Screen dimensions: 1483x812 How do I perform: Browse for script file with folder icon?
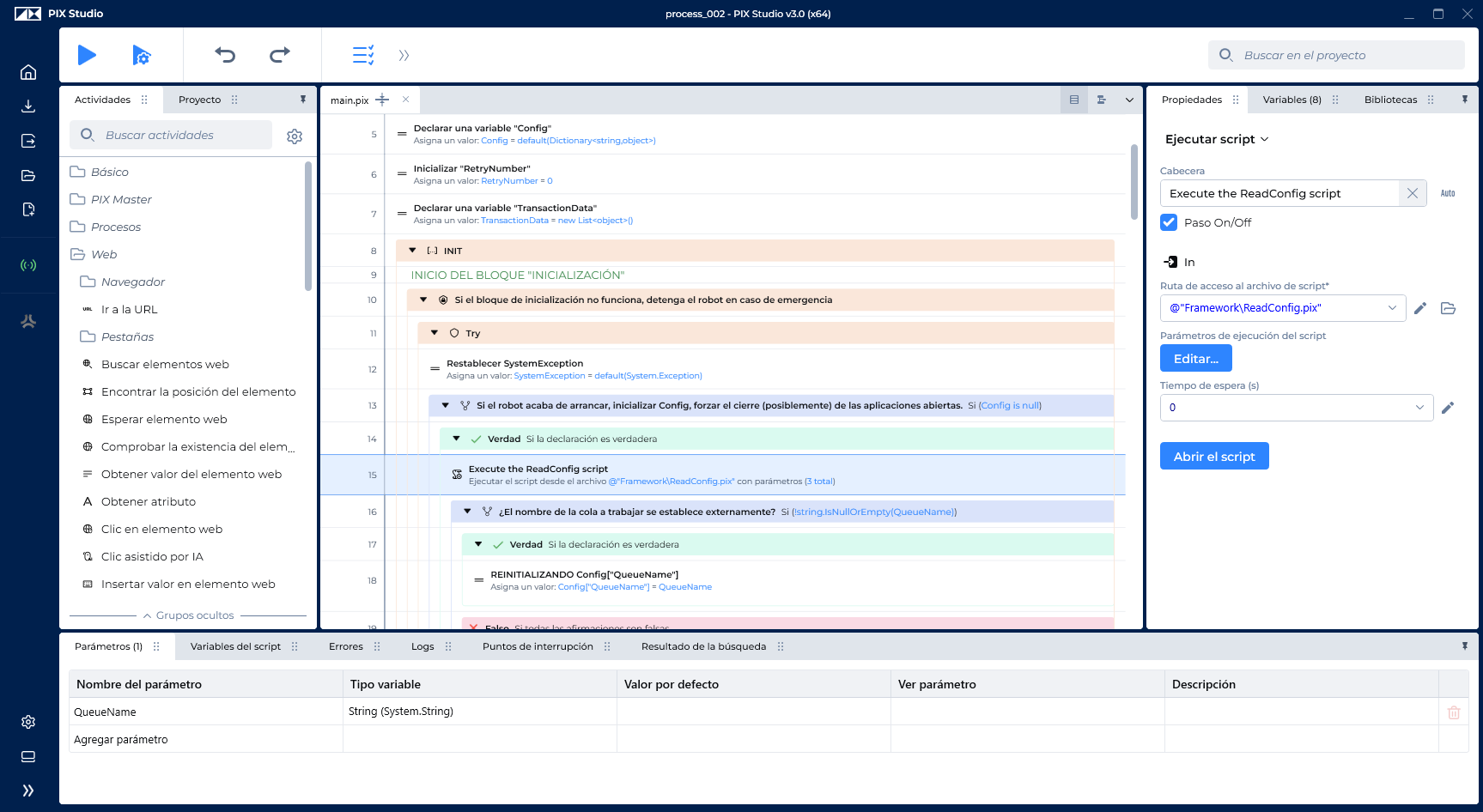[x=1448, y=308]
